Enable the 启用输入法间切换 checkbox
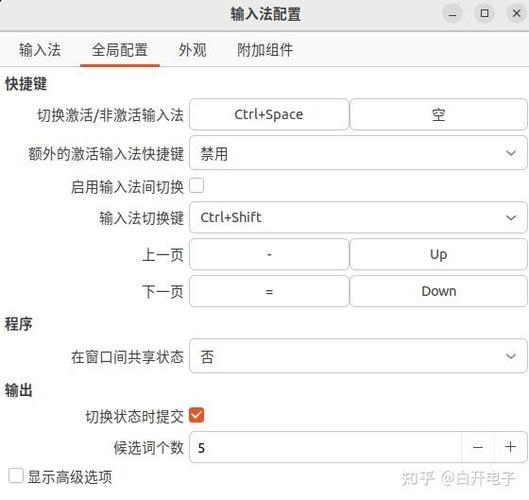This screenshot has width=529, height=500. (197, 186)
